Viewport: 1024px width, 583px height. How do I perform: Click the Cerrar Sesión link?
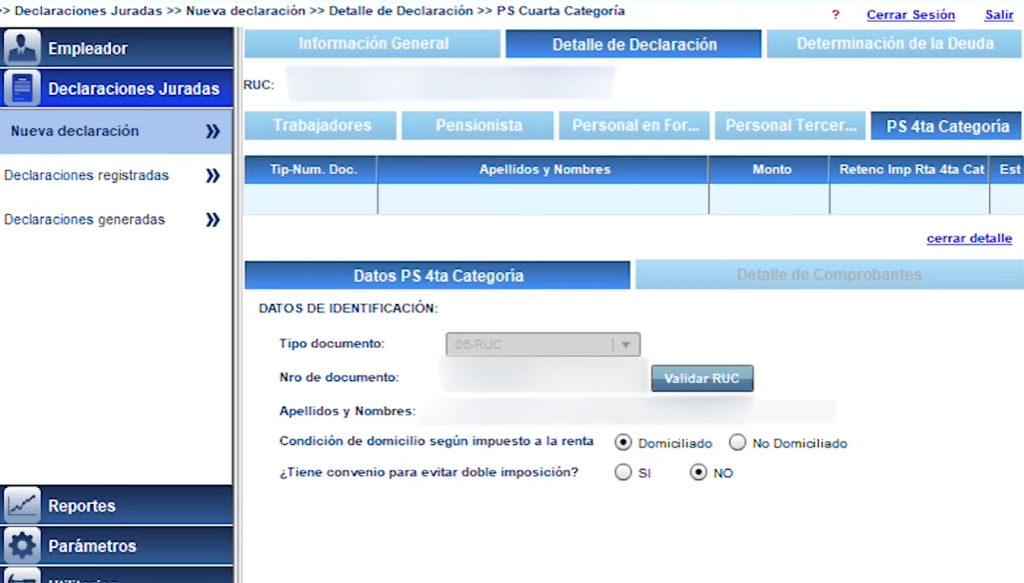point(910,15)
